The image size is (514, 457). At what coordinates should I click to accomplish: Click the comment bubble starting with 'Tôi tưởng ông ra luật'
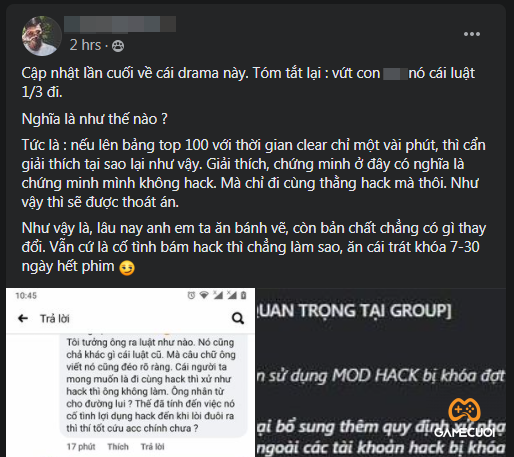point(153,385)
